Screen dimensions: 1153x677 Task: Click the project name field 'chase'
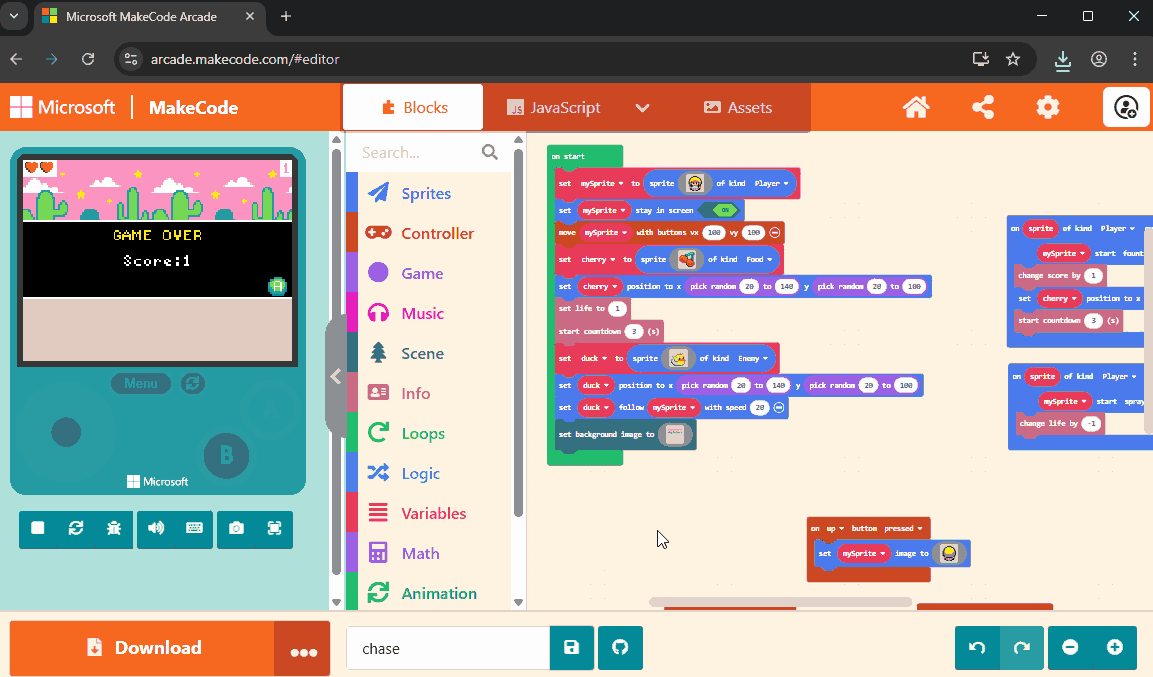[448, 648]
